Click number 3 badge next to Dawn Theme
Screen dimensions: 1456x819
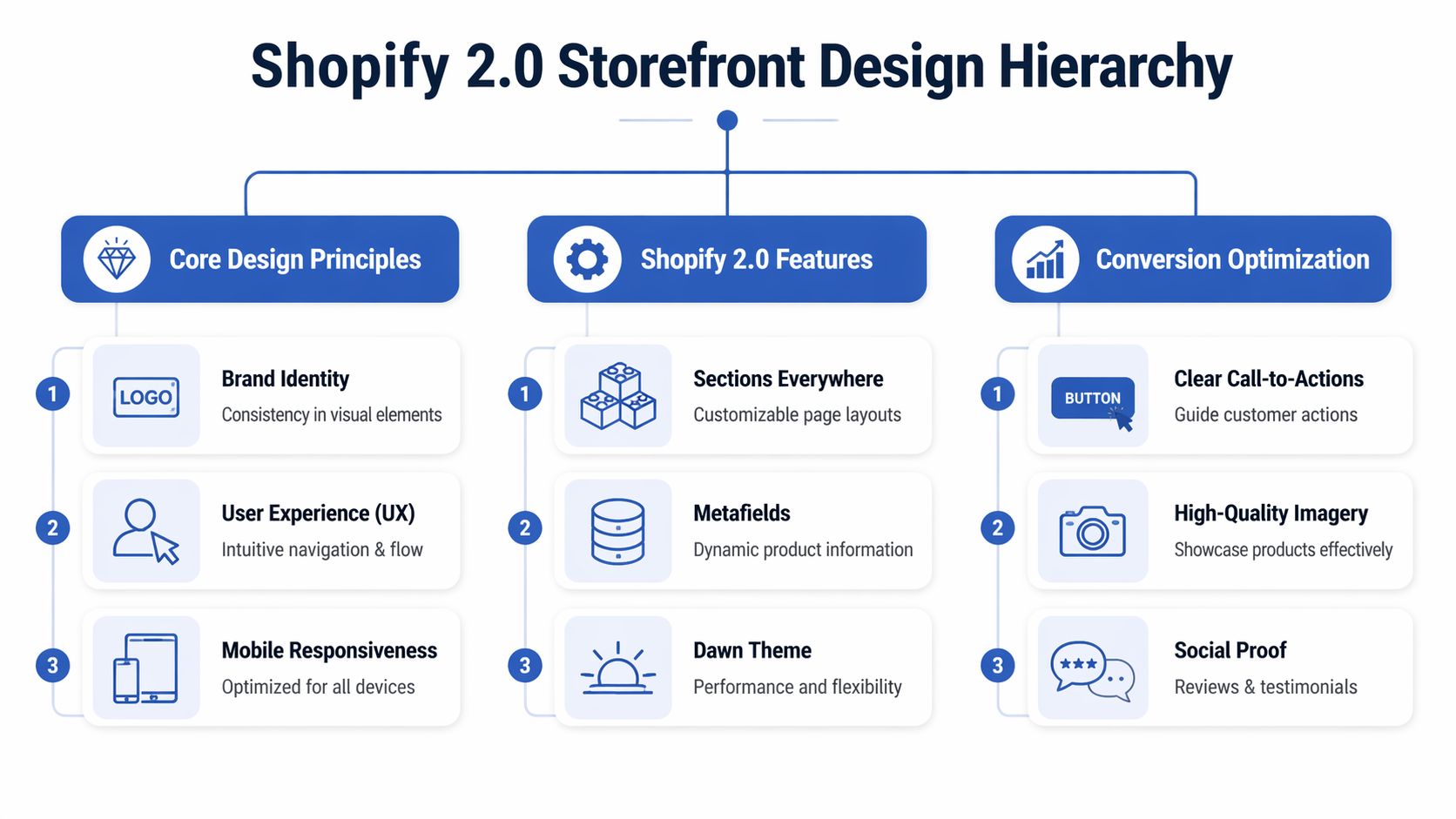(524, 666)
